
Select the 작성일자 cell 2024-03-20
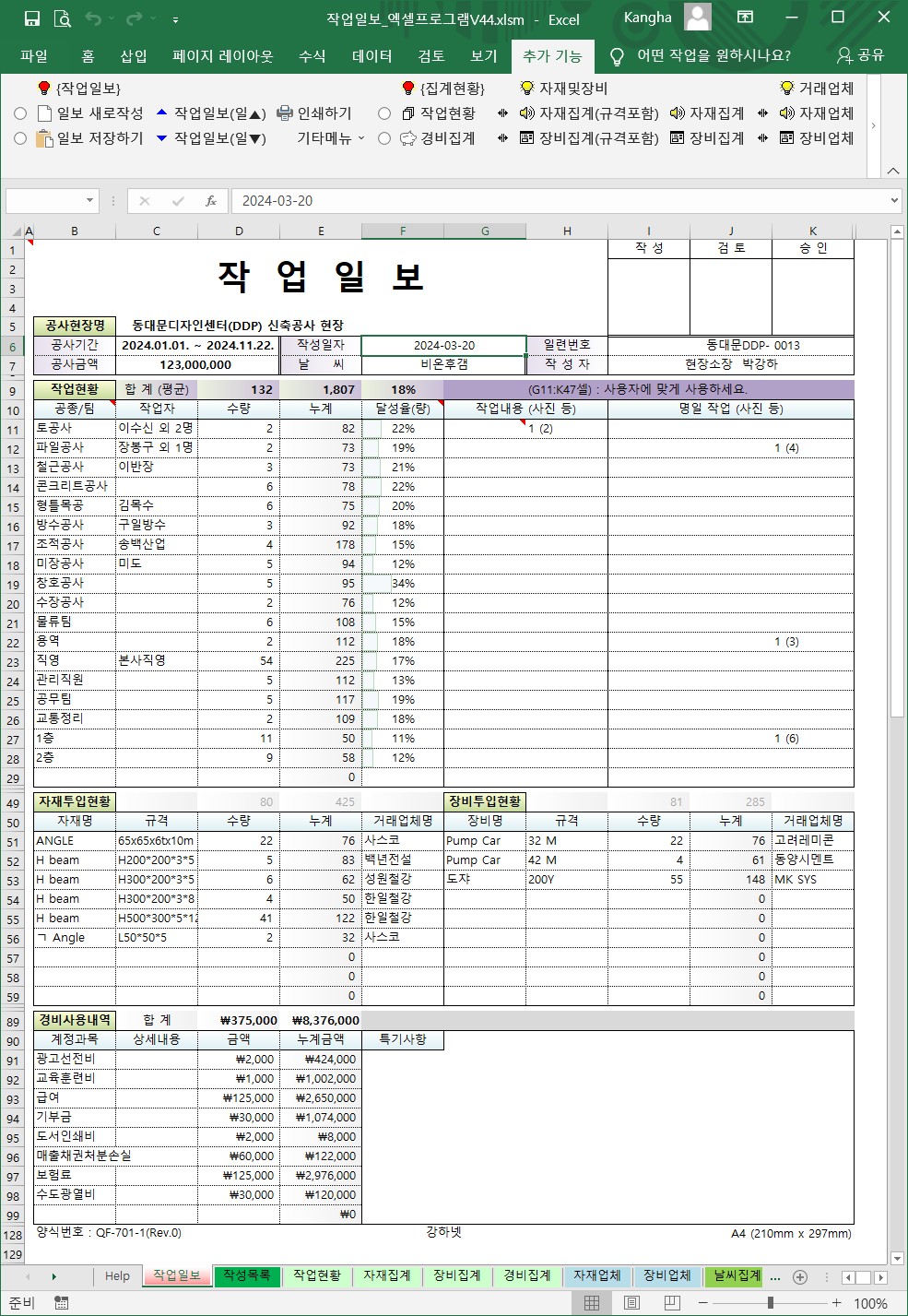(x=443, y=345)
